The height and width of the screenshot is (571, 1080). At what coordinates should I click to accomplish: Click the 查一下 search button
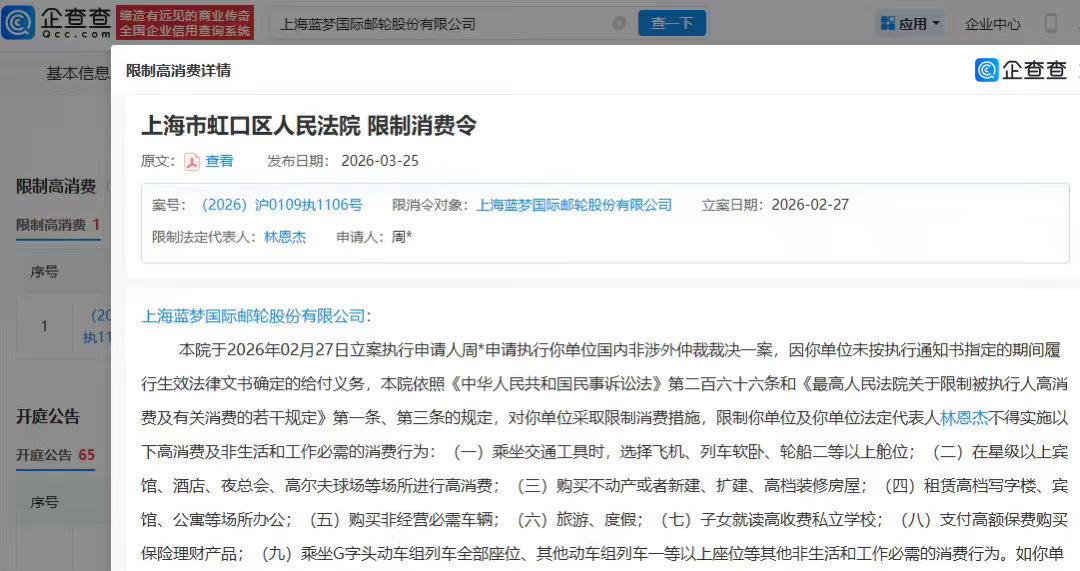coord(672,23)
